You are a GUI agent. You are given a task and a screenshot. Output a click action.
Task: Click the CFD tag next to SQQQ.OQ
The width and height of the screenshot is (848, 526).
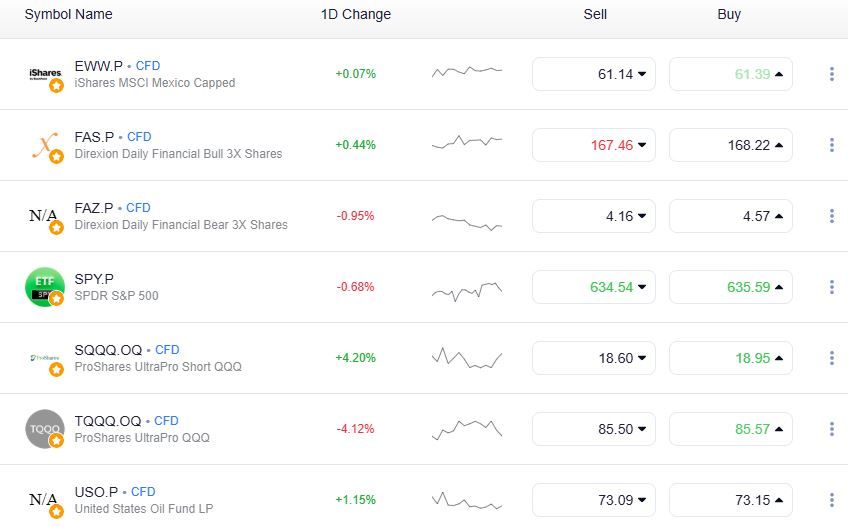click(167, 350)
